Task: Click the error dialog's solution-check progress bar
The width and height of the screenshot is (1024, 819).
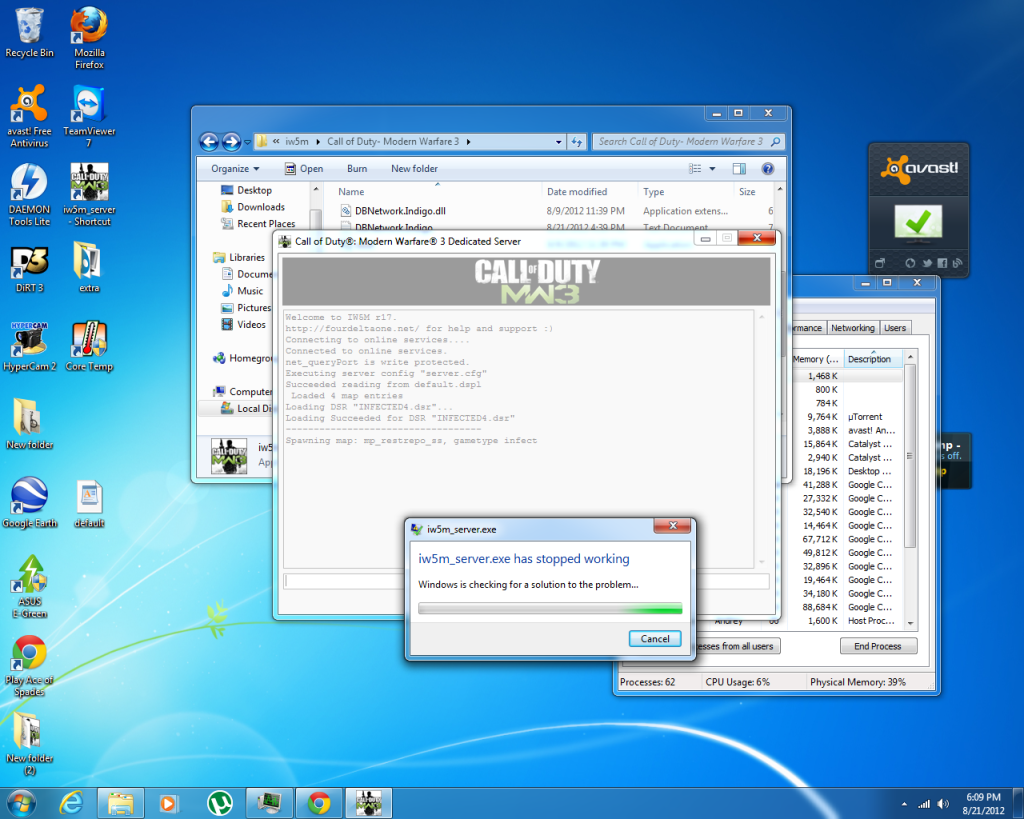Action: pos(550,609)
